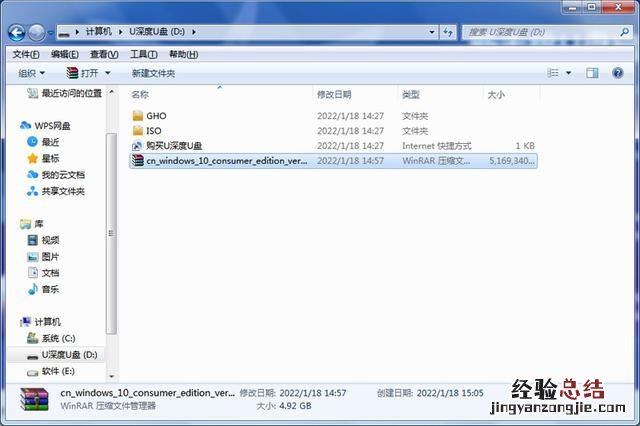Open the 查看(V) menu
640x426 pixels.
click(x=104, y=54)
